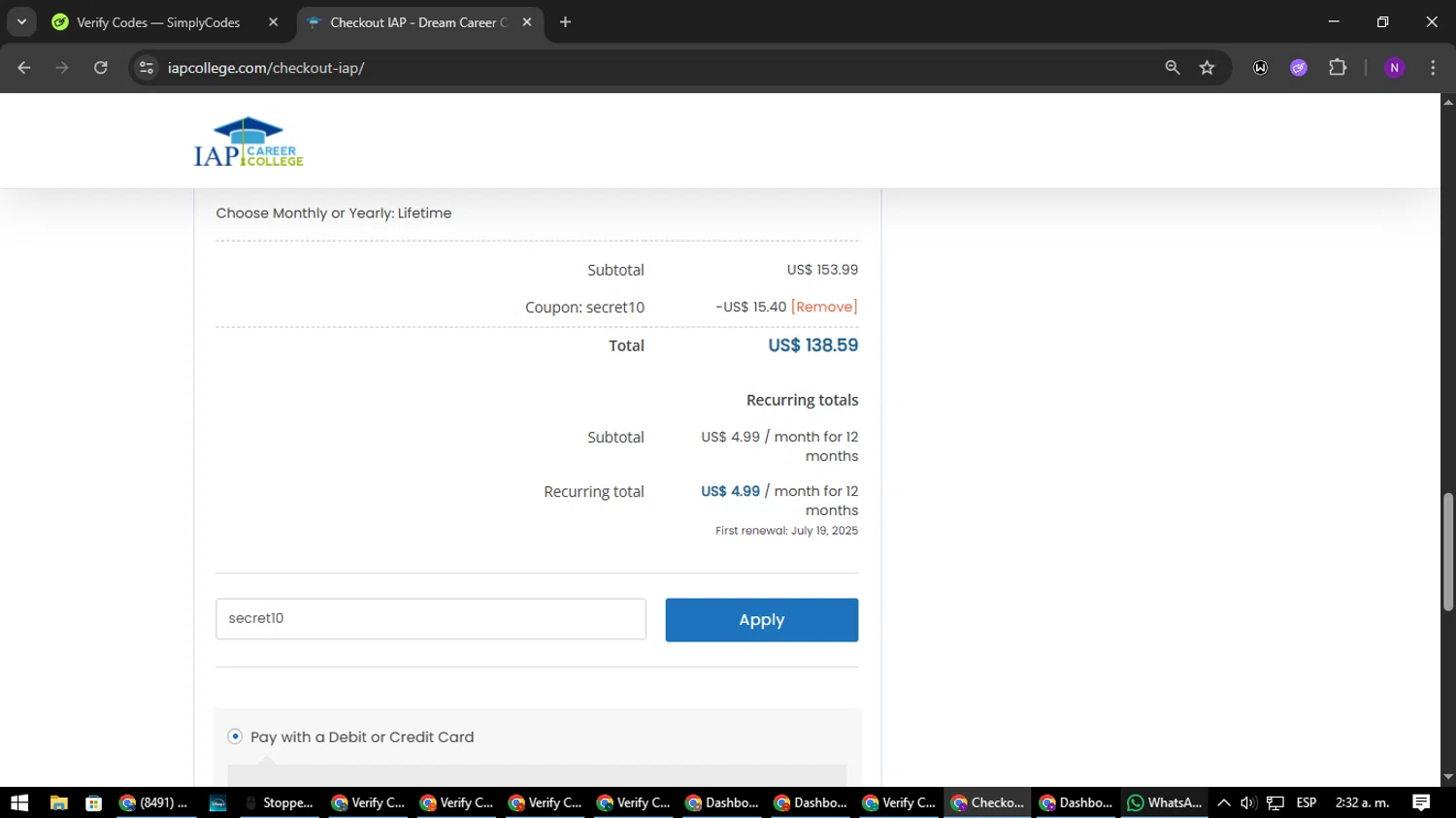This screenshot has height=818, width=1456.
Task: Click the browser Forward arrow
Action: click(x=62, y=68)
